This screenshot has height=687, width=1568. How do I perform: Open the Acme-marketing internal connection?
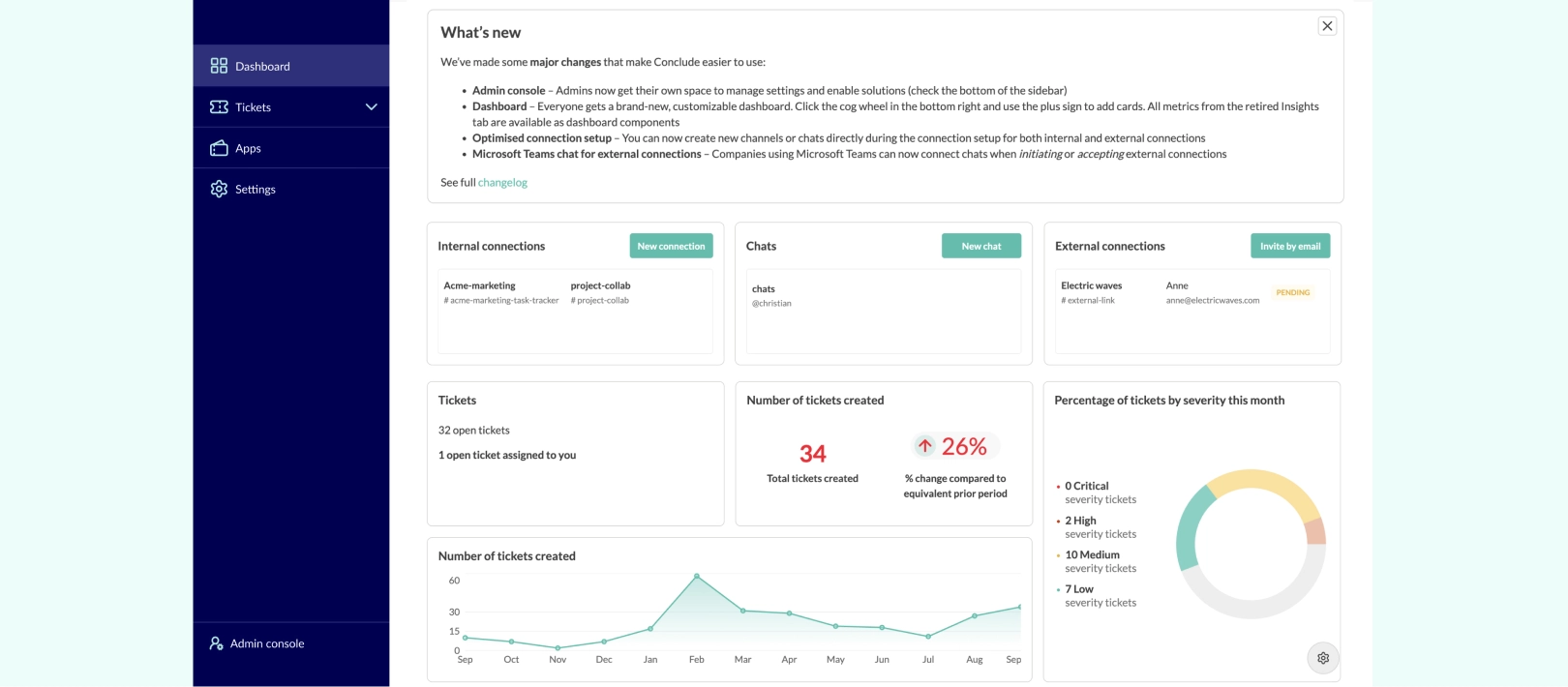click(x=480, y=286)
